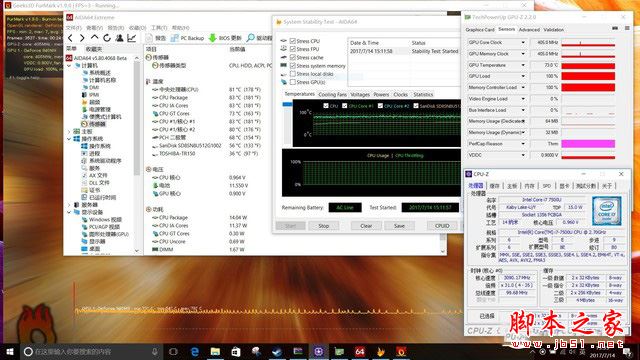The height and width of the screenshot is (360, 640).
Task: Click GPU Temperature red graph bar
Action: (588, 65)
